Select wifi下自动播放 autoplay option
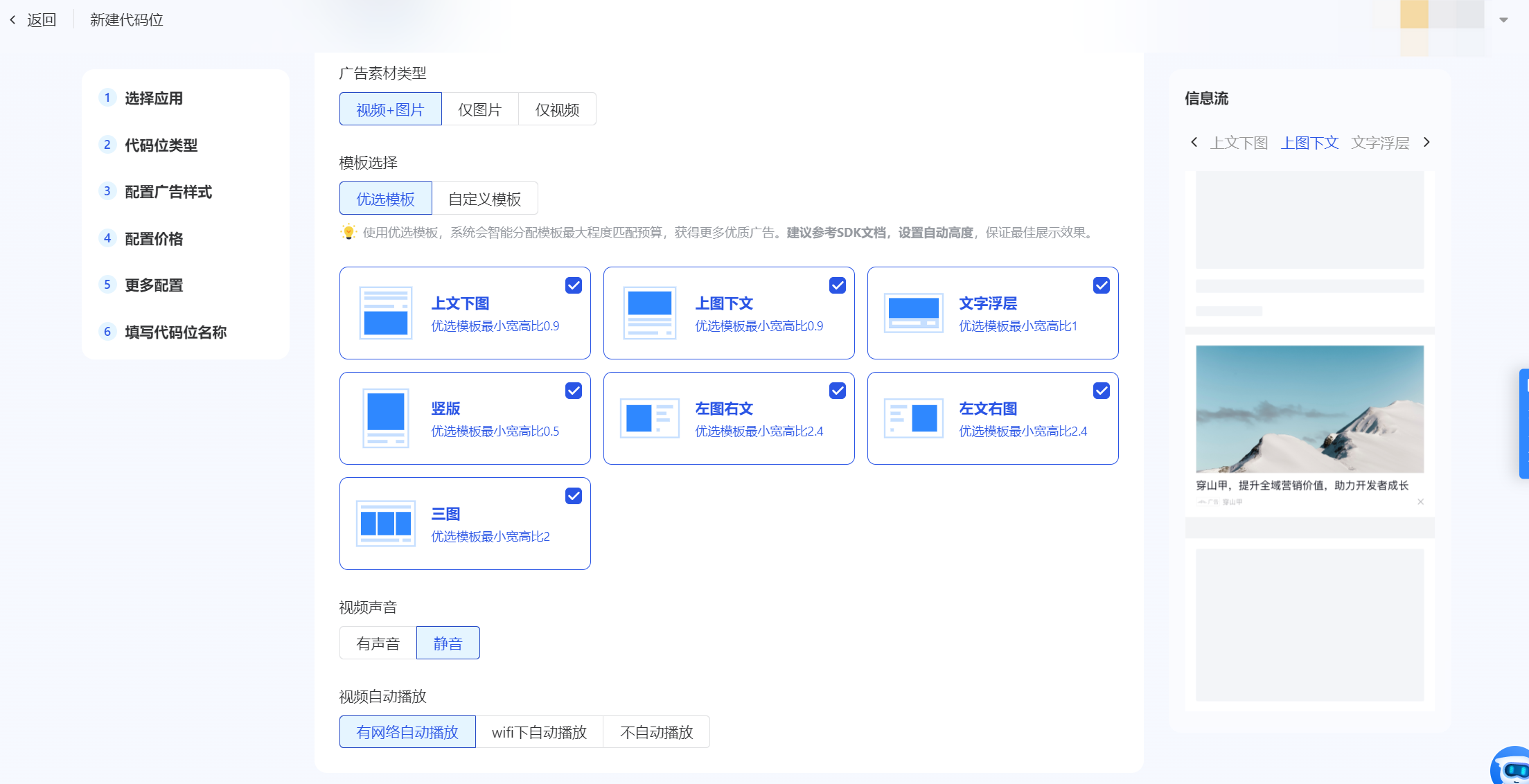The image size is (1529, 784). (x=539, y=732)
